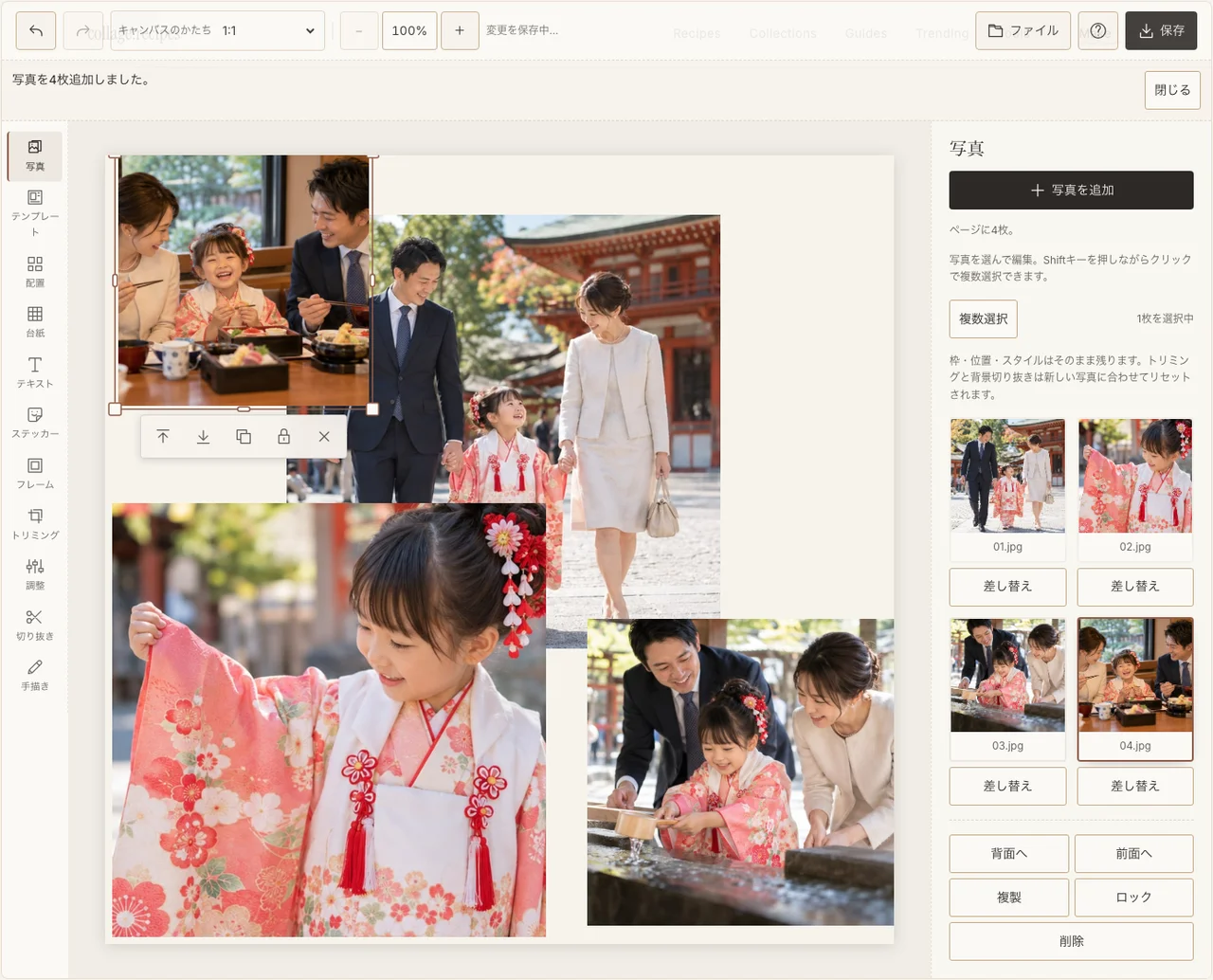Toggle 複数選択 multi-select mode

984,319
